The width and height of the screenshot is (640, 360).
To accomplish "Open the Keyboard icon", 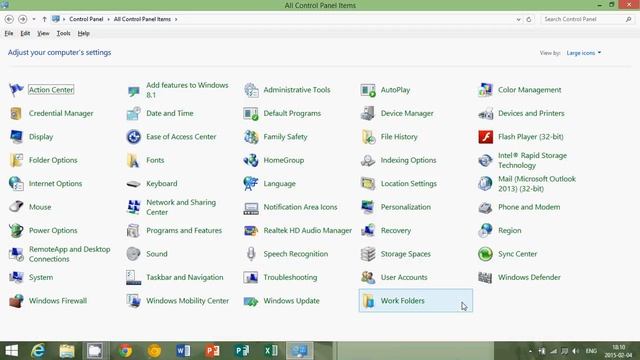I will 133,184.
